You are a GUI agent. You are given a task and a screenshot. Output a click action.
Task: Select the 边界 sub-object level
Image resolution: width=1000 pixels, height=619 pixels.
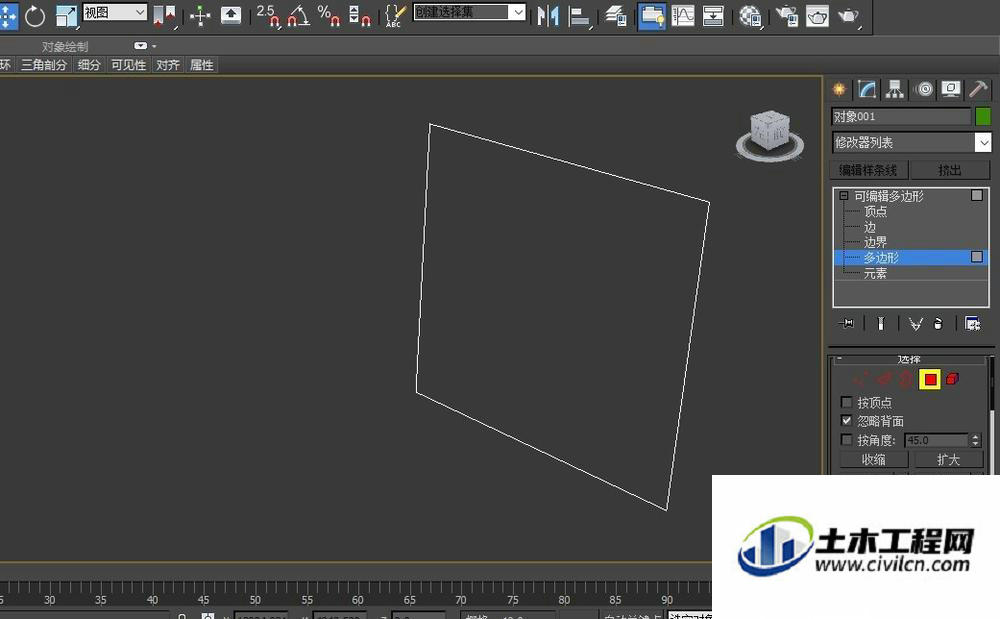coord(875,242)
